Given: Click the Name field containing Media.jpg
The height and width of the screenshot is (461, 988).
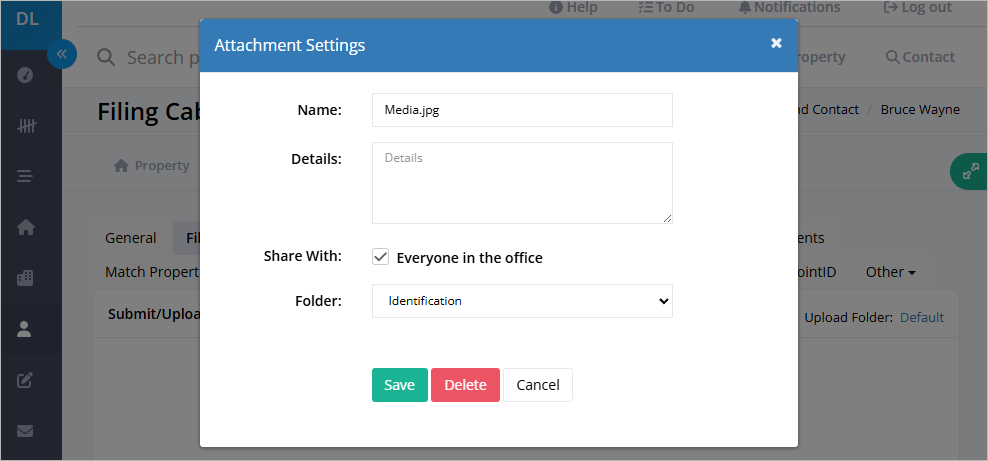Looking at the screenshot, I should pos(522,110).
